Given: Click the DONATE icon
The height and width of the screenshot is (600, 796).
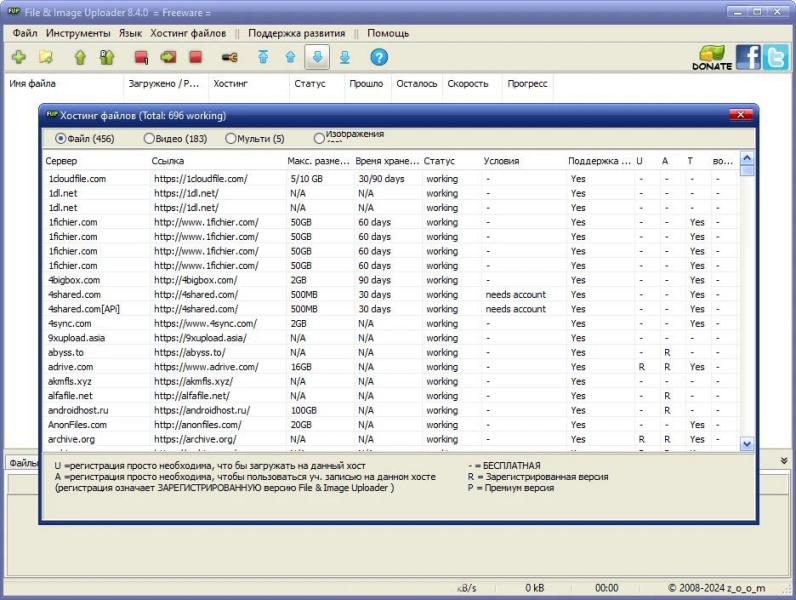Looking at the screenshot, I should coord(712,57).
